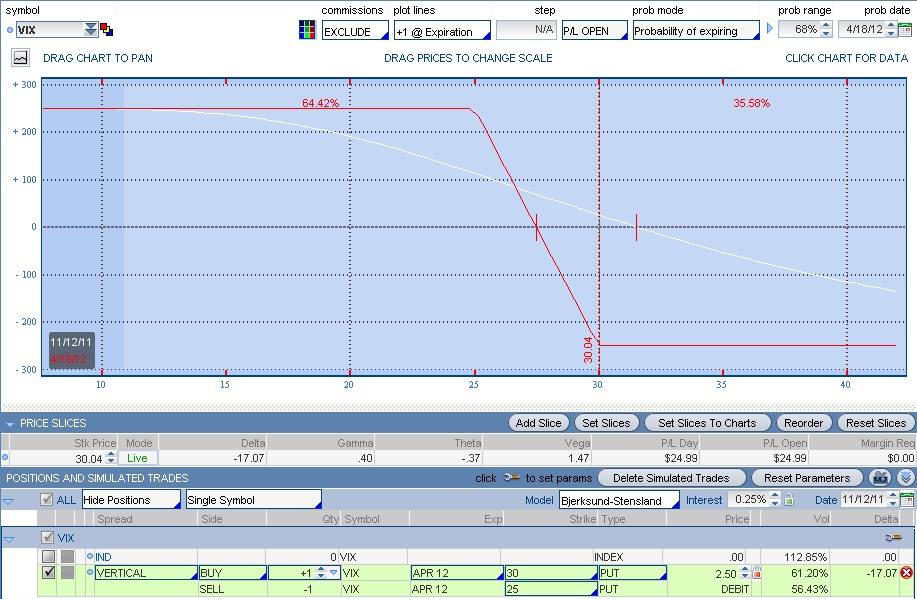Click the gray square in VERTICAL row
This screenshot has height=599, width=917.
68,573
